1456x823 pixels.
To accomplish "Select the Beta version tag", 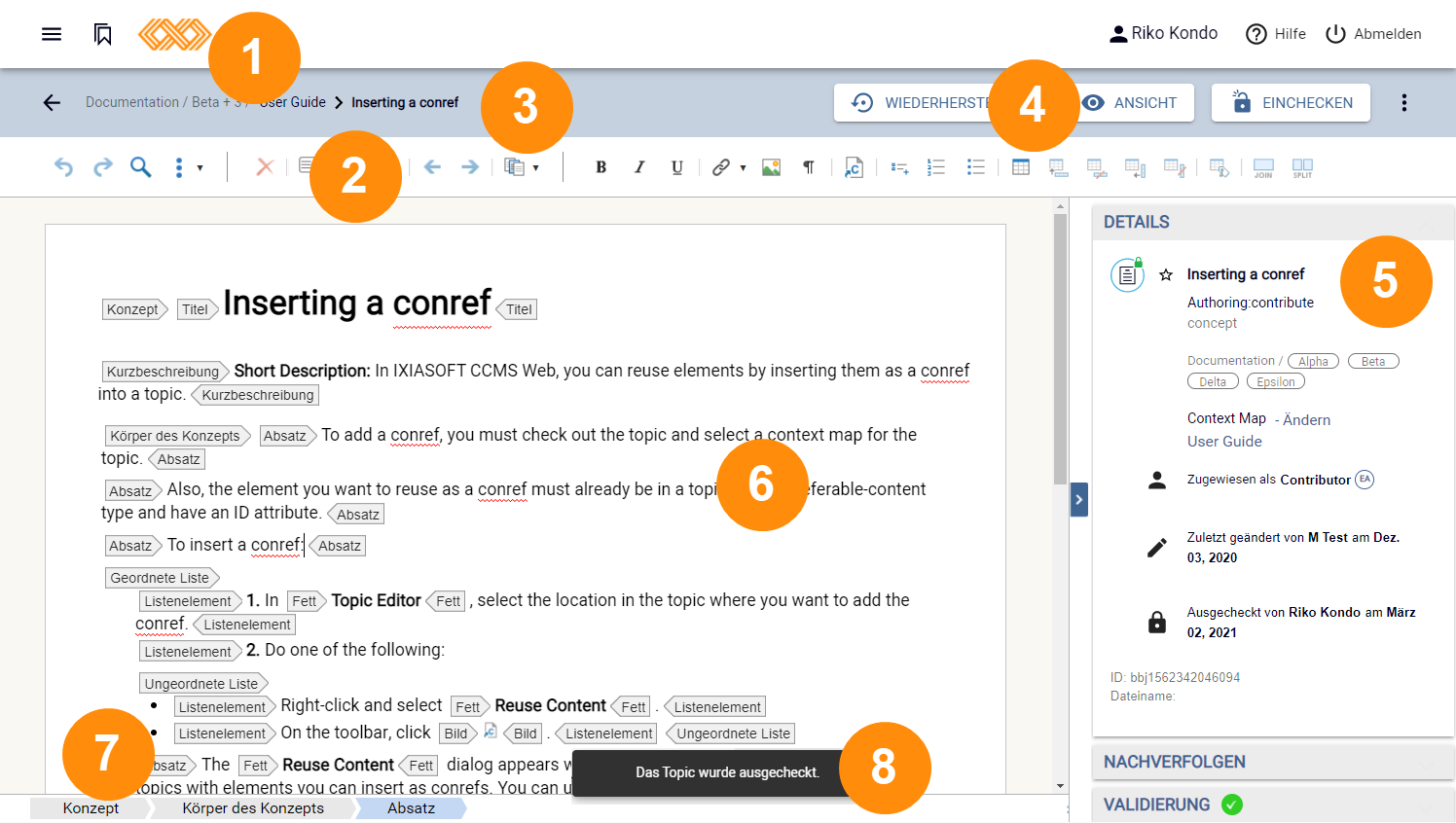I will pyautogui.click(x=1373, y=361).
